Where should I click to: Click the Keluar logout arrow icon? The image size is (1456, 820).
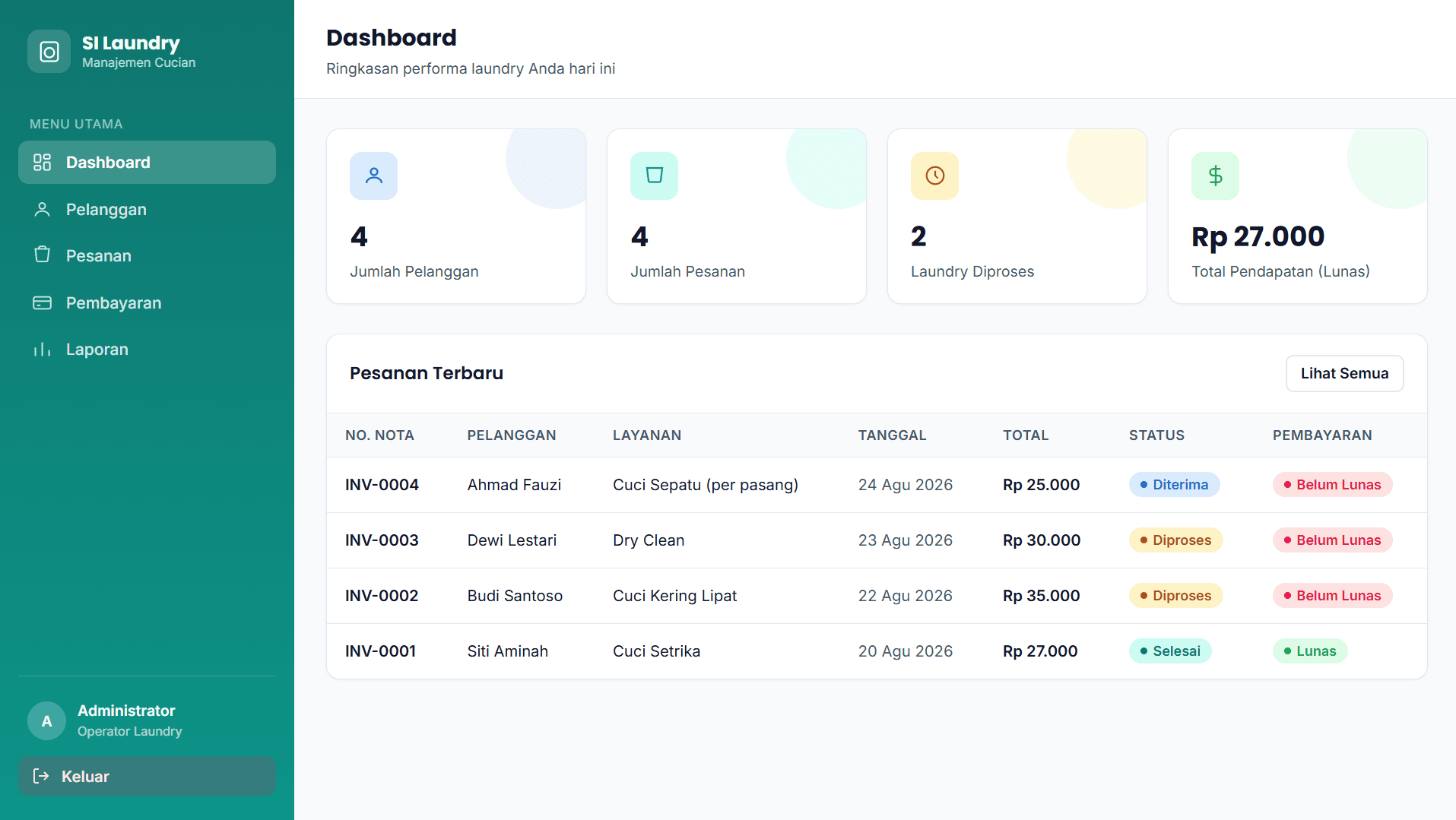click(x=41, y=776)
